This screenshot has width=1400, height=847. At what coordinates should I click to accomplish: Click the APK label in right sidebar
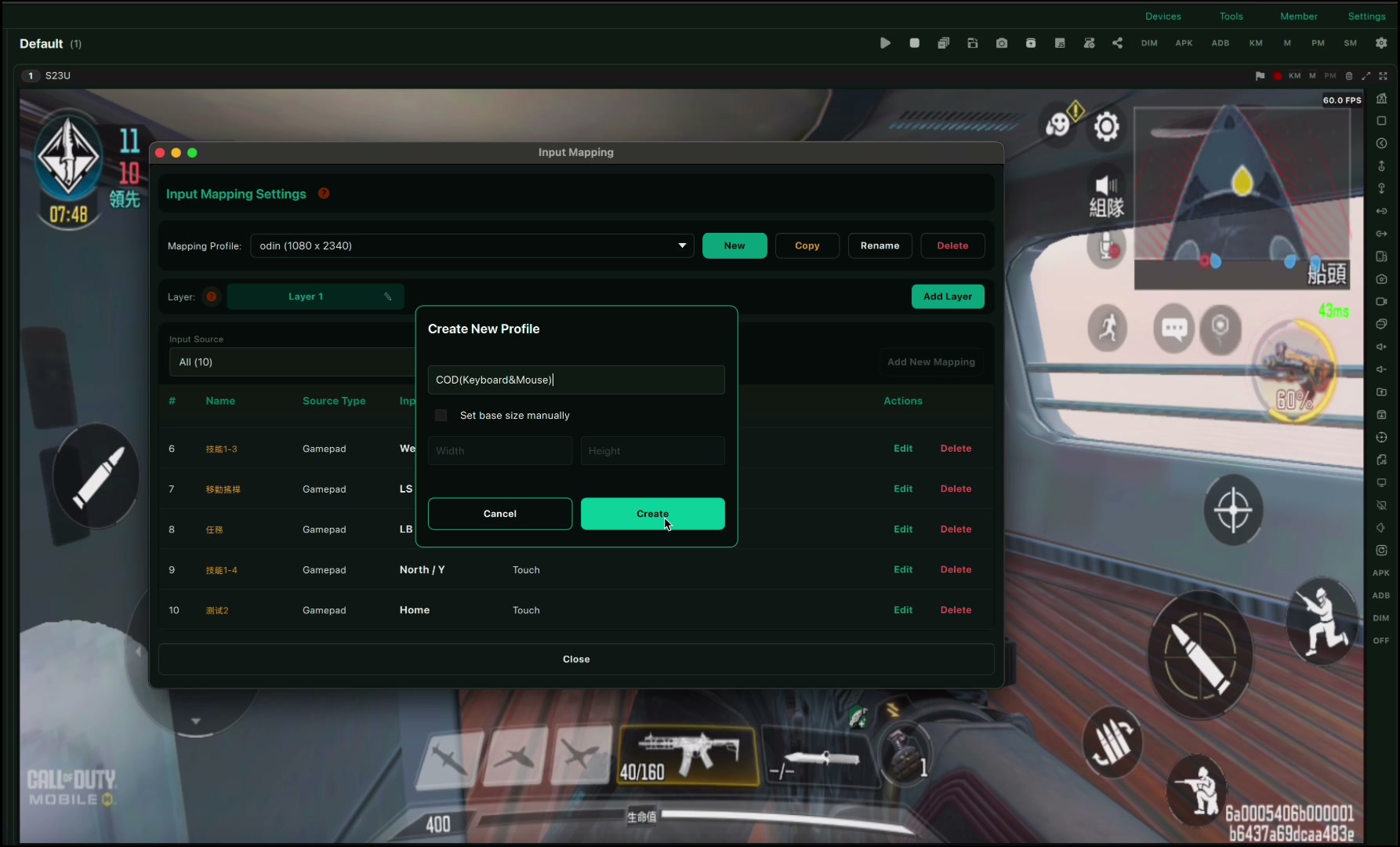(x=1381, y=573)
